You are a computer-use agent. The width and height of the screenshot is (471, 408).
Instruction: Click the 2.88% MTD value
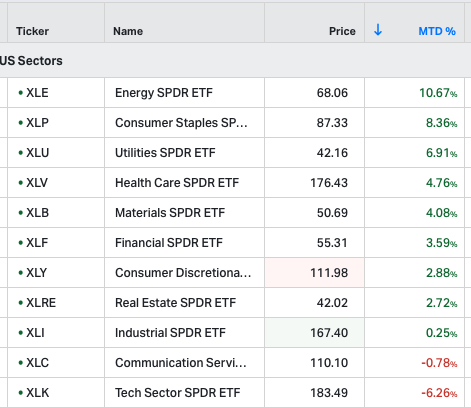click(441, 273)
